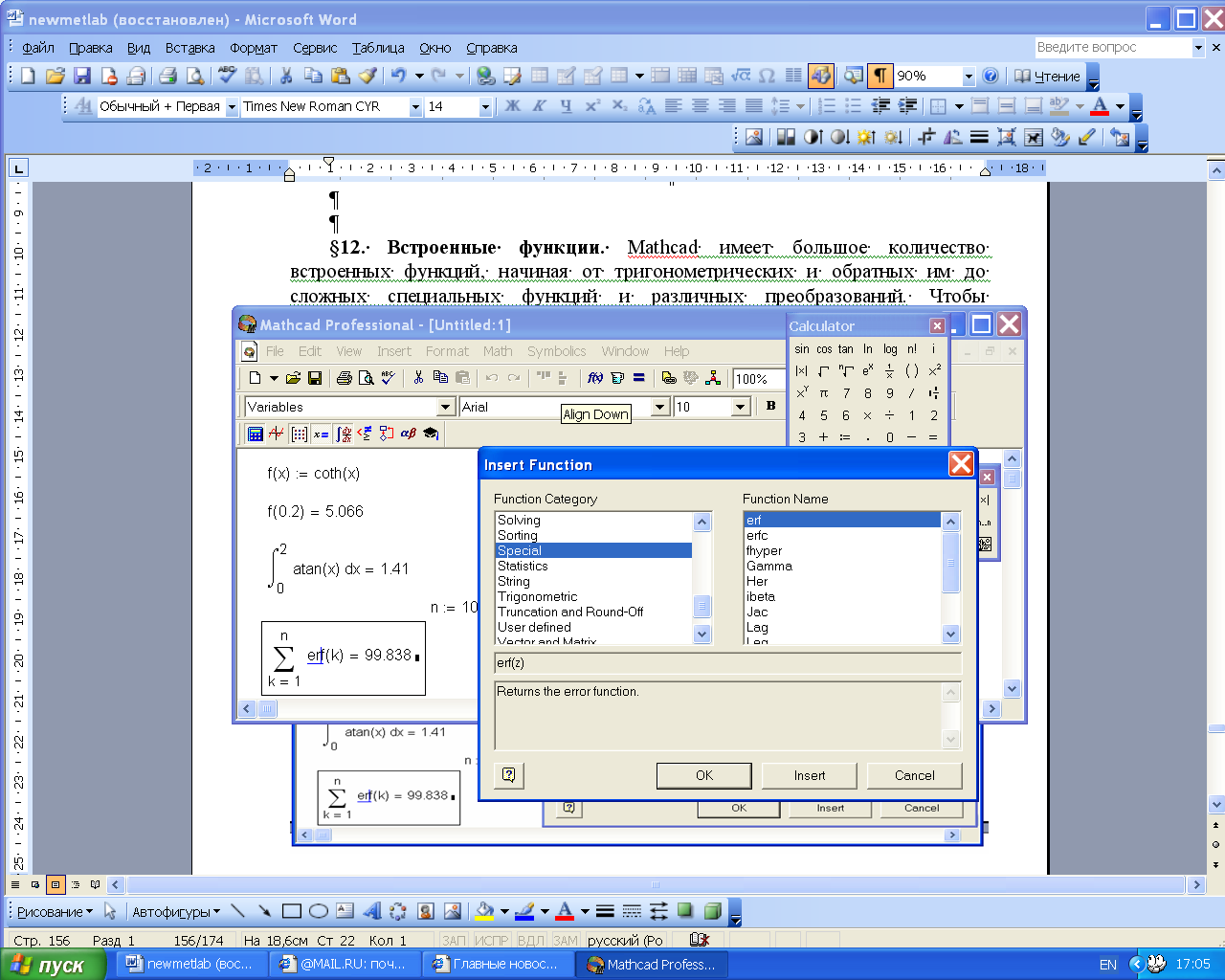This screenshot has width=1225, height=980.
Task: Switch to @MAIL.RU taskbar window
Action: coord(347,965)
